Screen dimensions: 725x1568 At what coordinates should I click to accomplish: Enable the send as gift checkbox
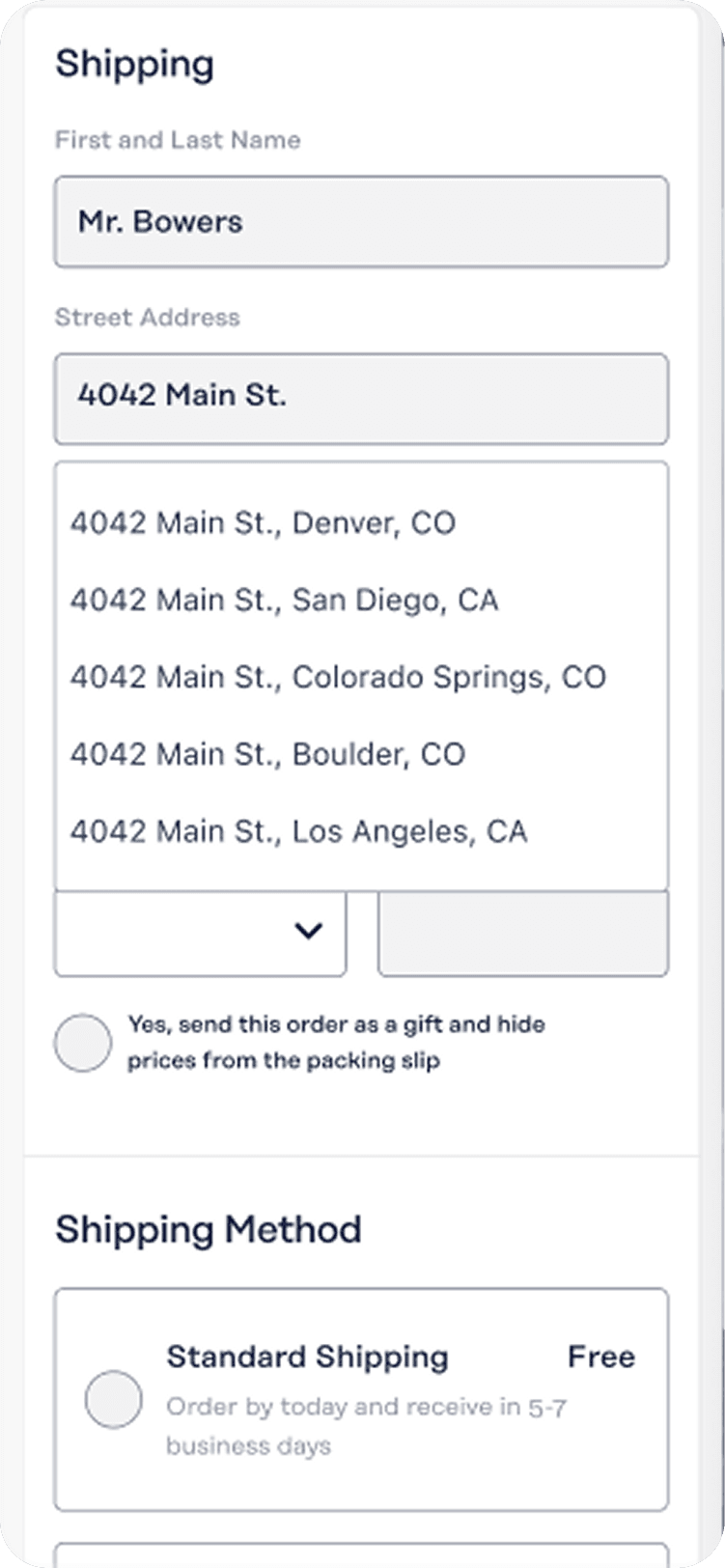pyautogui.click(x=83, y=1043)
